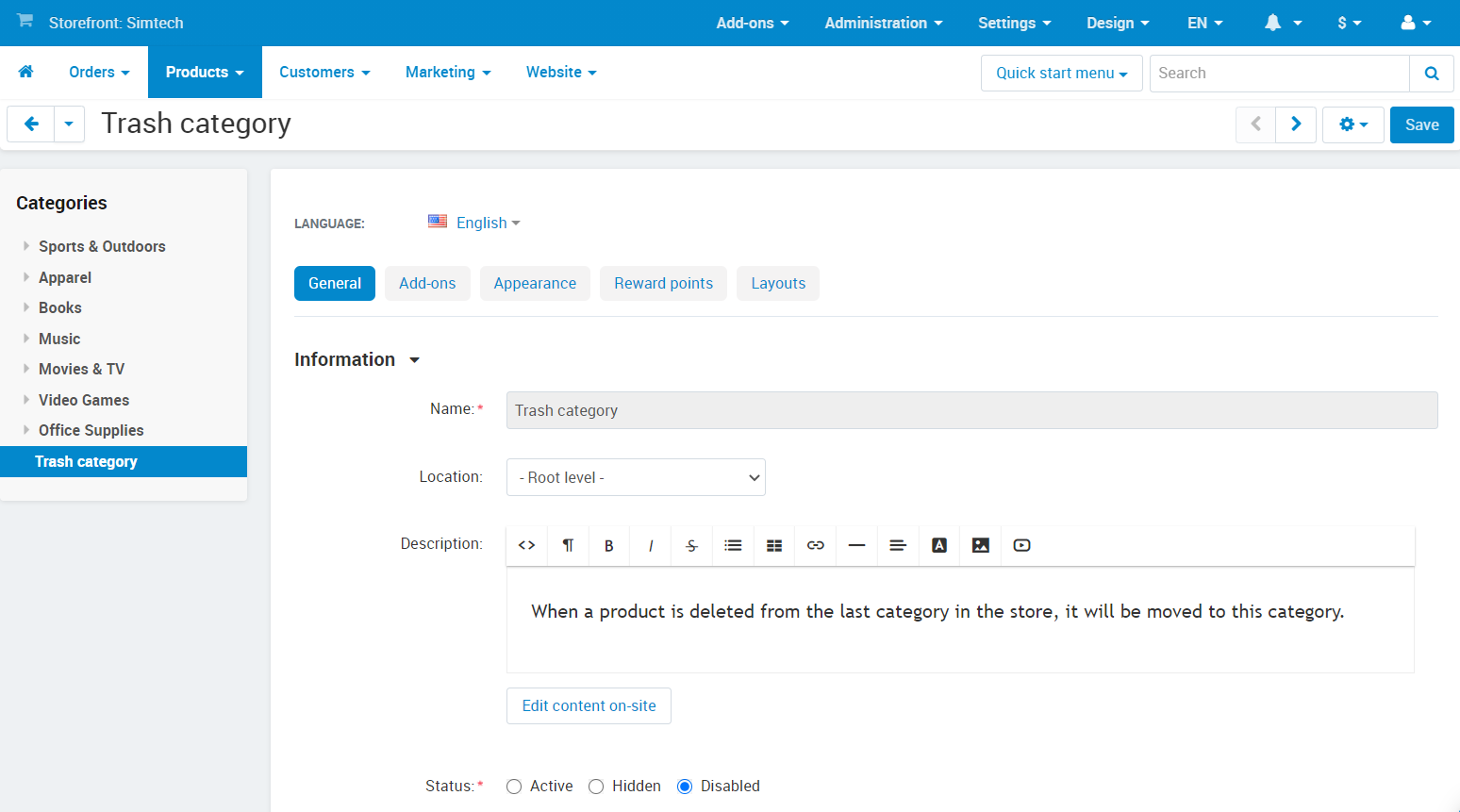The image size is (1460, 812).
Task: Expand the Video Games category arrow
Action: [x=26, y=400]
